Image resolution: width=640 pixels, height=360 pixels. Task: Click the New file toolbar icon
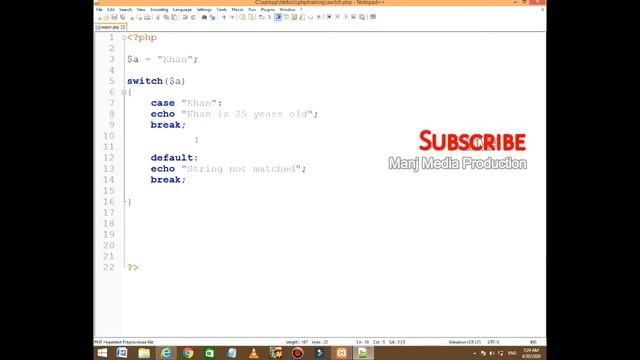click(100, 17)
